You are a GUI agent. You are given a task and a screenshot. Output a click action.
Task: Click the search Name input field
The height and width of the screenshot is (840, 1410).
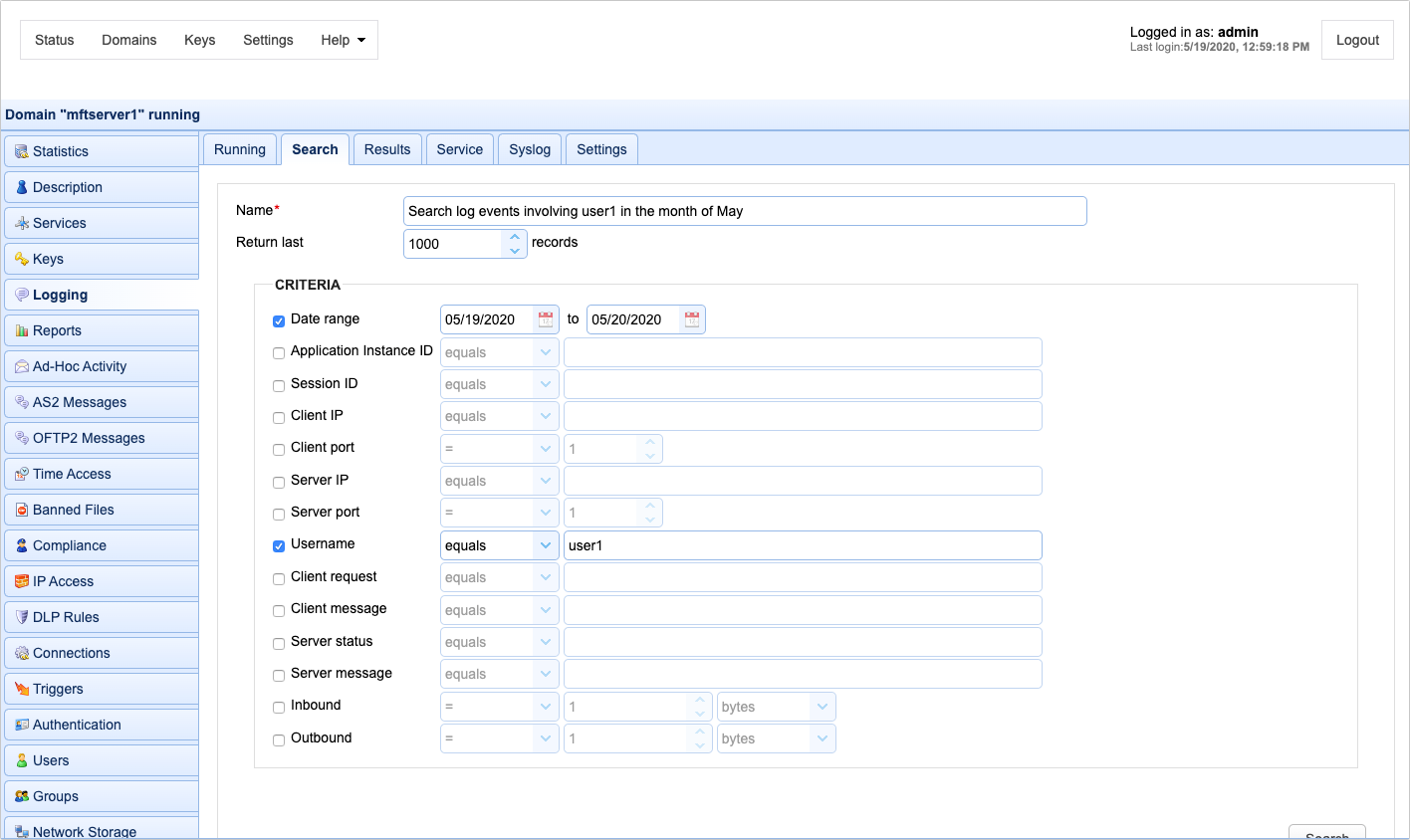745,211
